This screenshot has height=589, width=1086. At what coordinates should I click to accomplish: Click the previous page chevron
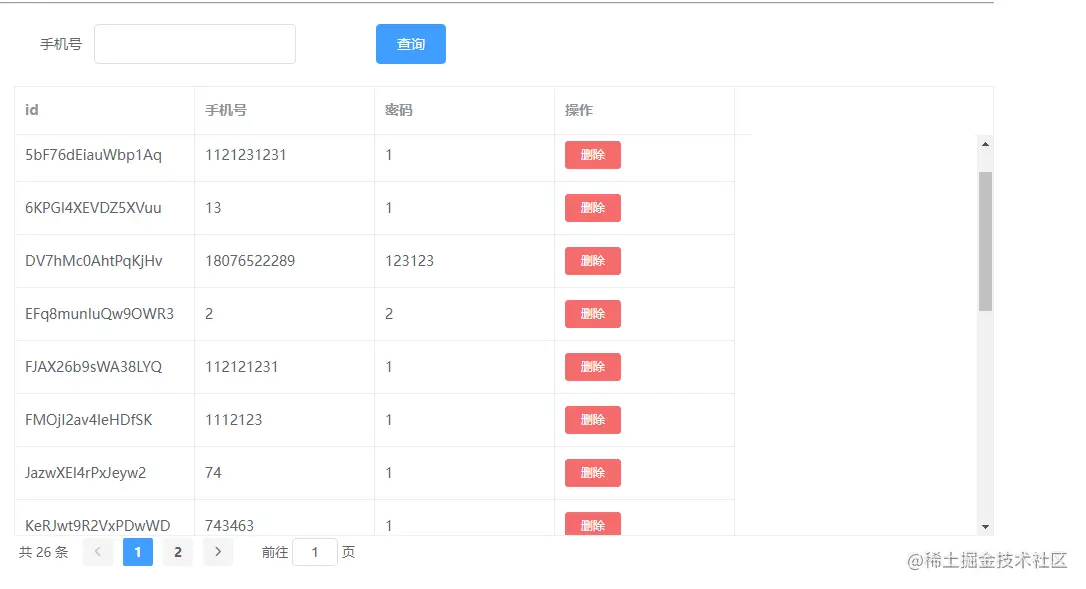coord(98,551)
